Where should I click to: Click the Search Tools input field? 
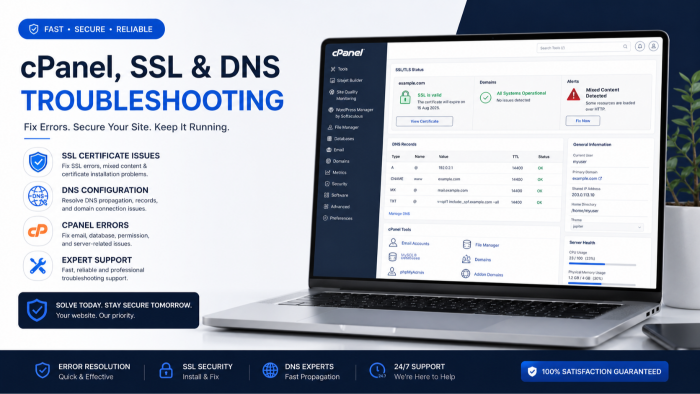tap(583, 47)
